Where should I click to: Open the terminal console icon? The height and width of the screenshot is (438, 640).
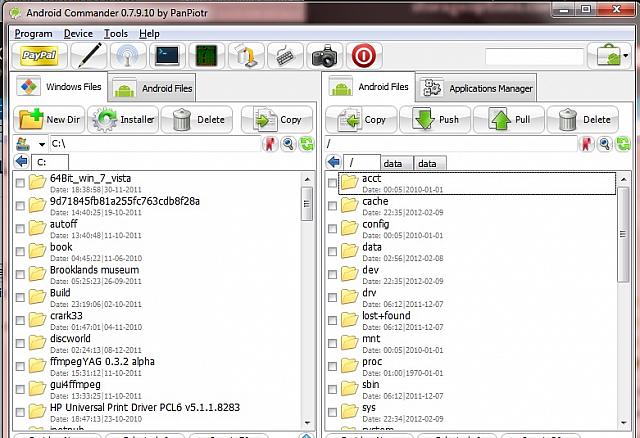click(167, 56)
